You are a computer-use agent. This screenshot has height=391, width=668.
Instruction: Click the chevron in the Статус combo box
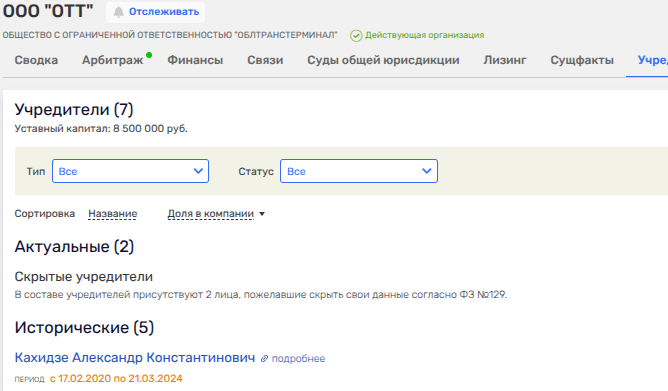tap(426, 171)
